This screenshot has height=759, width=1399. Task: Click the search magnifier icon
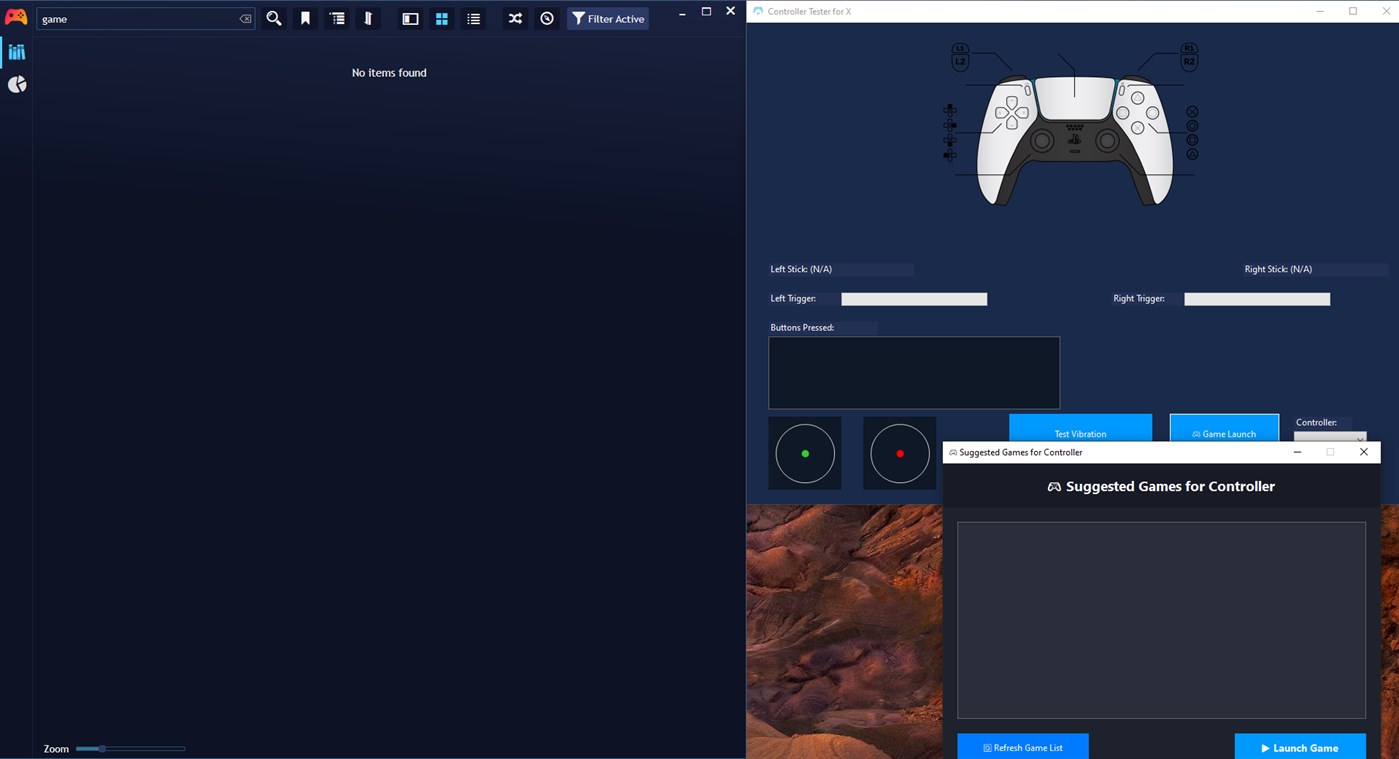(x=273, y=18)
